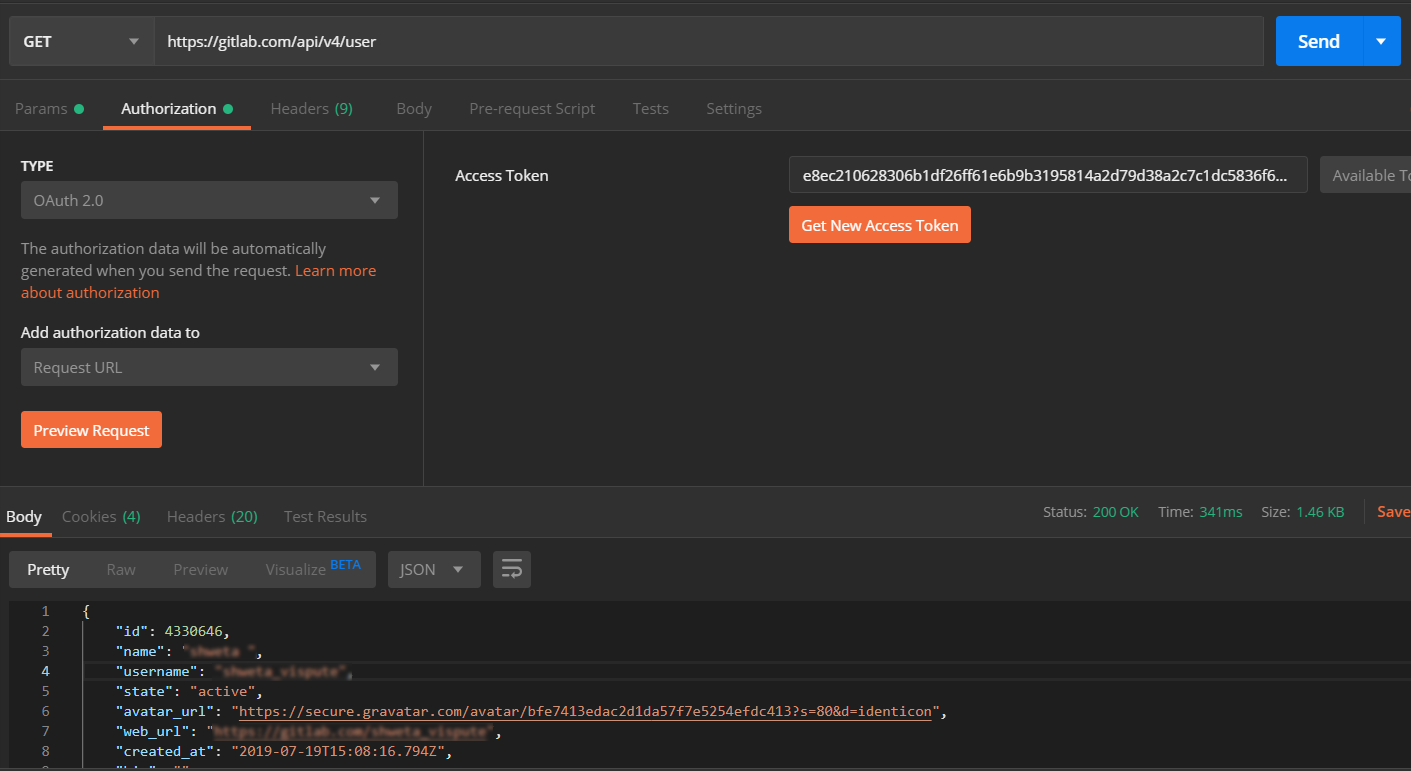This screenshot has height=771, width=1411.
Task: Click the Save response link
Action: coord(1393,511)
